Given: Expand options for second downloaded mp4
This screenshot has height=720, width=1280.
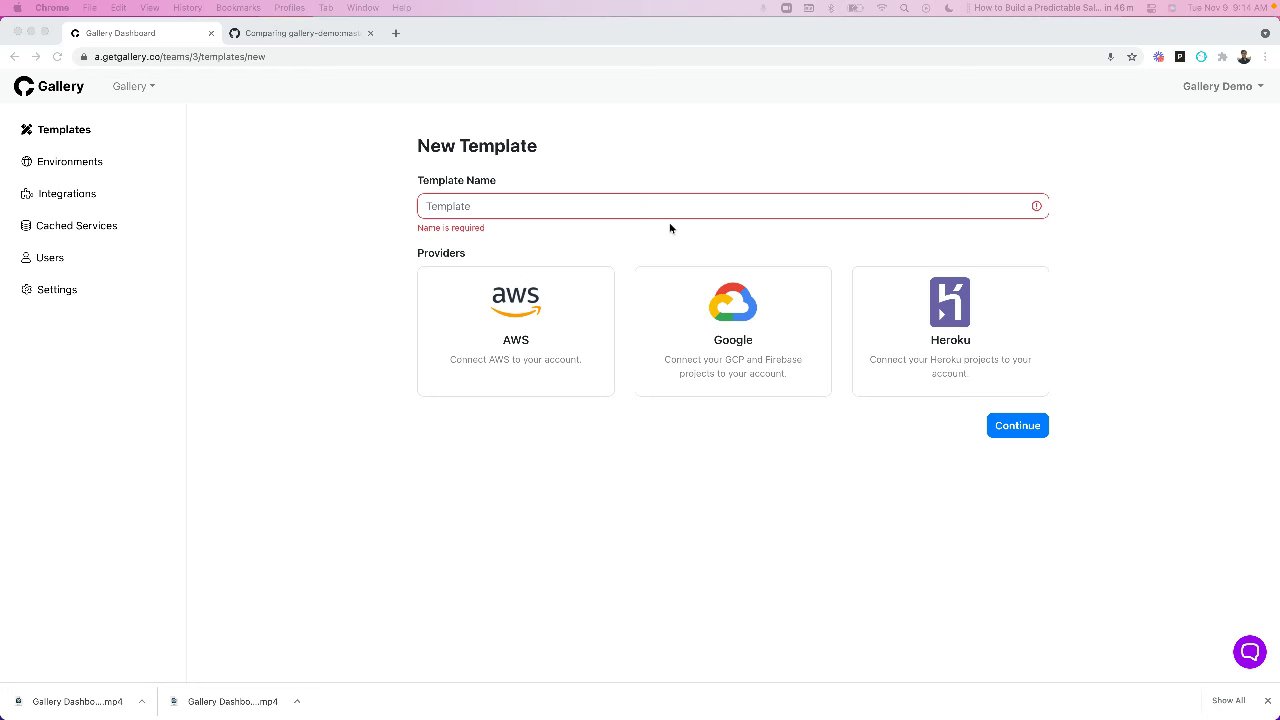Looking at the screenshot, I should click(297, 701).
